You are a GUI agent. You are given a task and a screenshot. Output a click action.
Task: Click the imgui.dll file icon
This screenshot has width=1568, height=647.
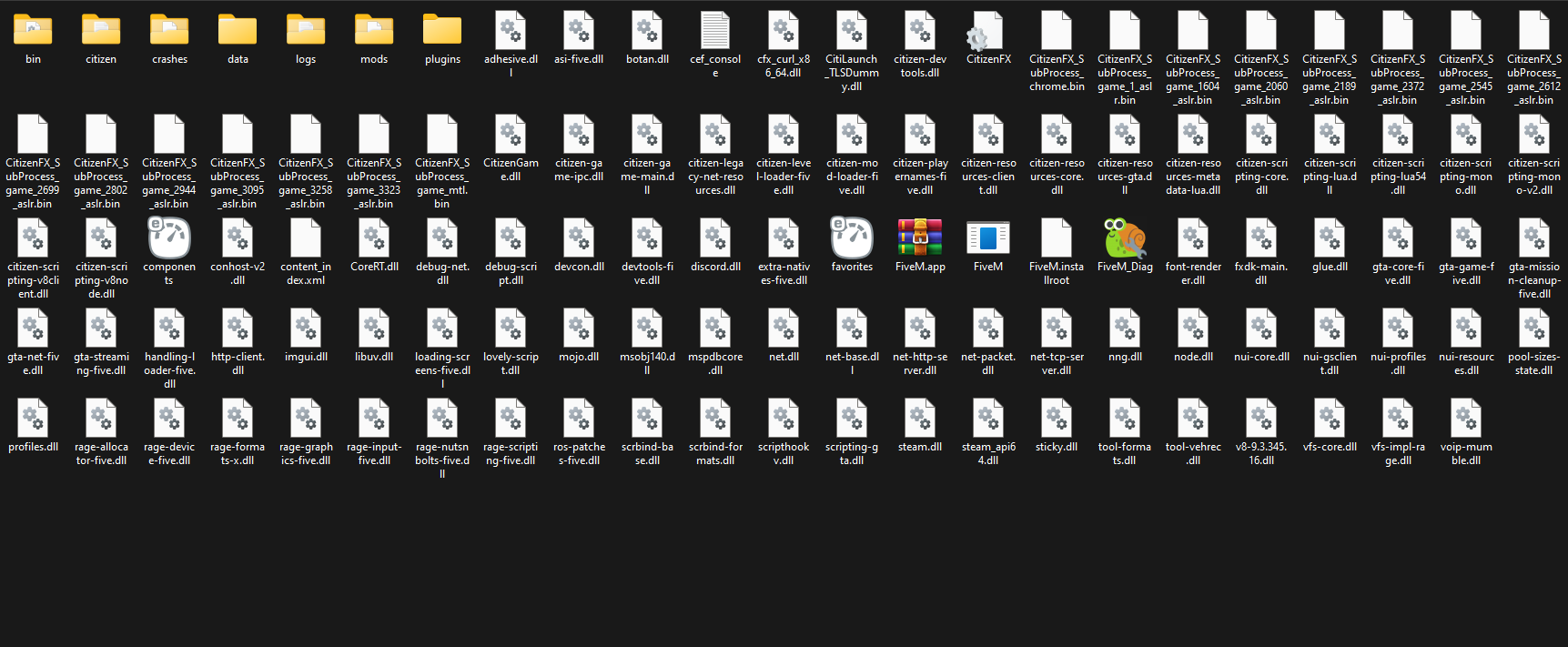point(306,328)
